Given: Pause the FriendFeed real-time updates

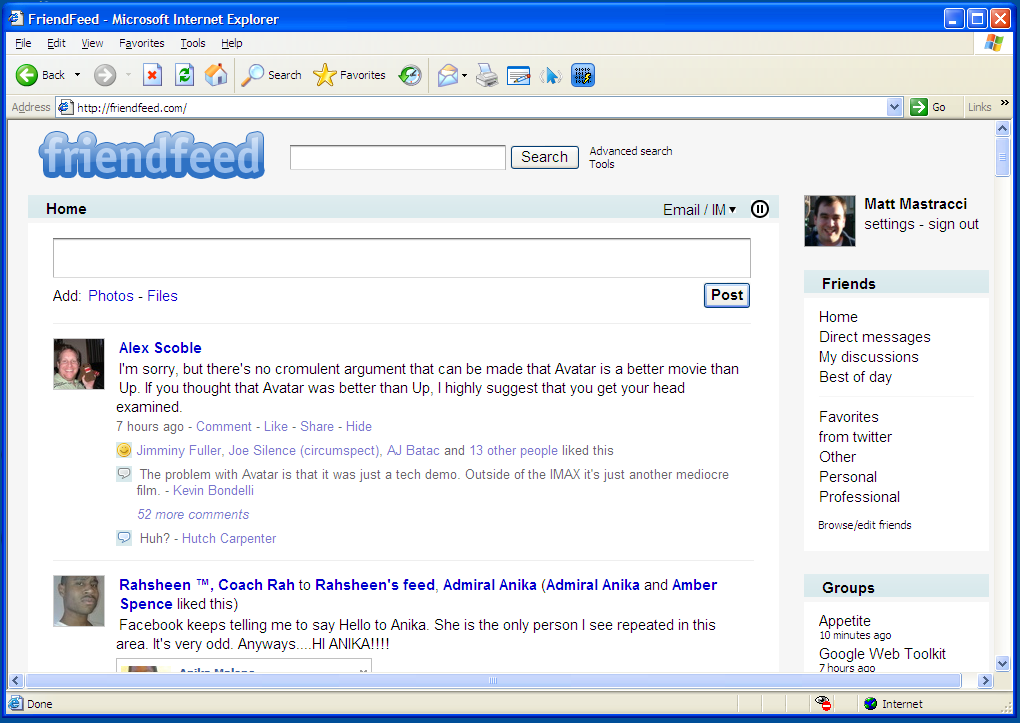Looking at the screenshot, I should coord(760,209).
